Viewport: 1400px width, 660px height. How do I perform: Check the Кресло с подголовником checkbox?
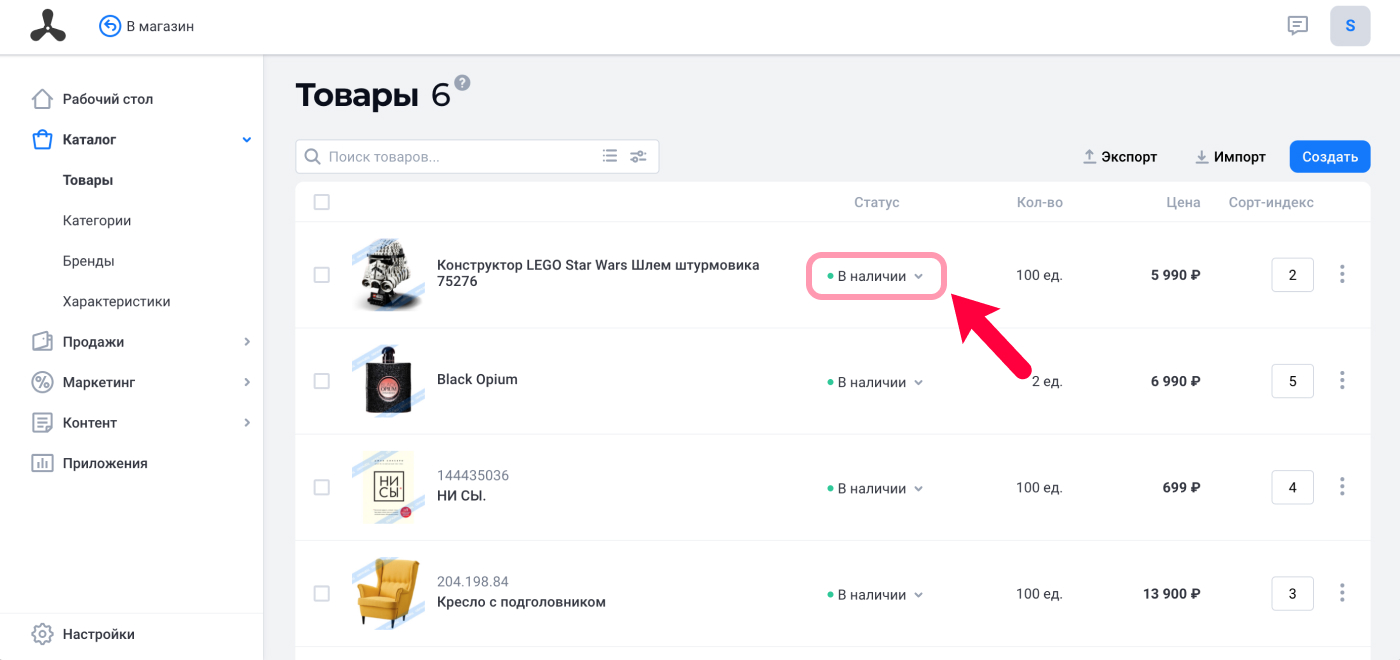(322, 593)
